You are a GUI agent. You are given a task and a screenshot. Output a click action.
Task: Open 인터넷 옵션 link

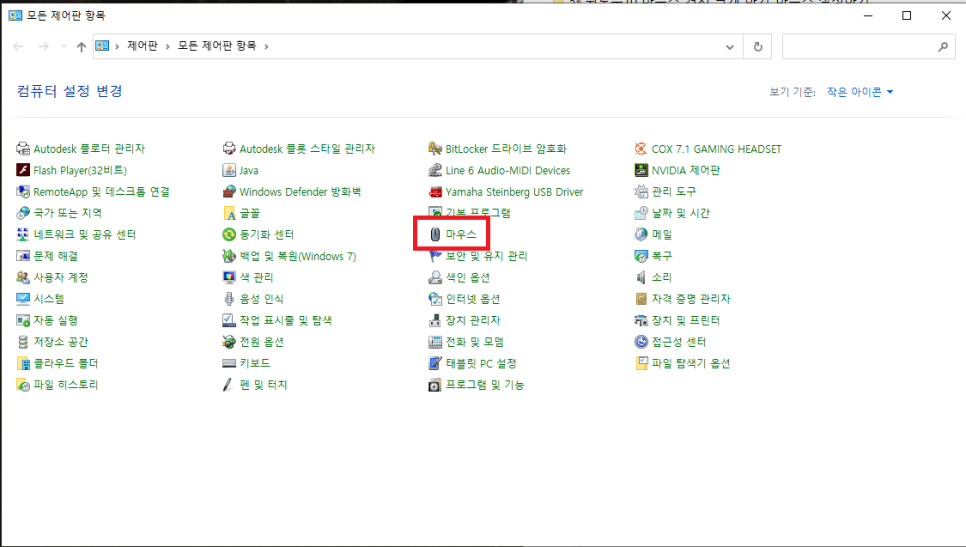click(473, 299)
